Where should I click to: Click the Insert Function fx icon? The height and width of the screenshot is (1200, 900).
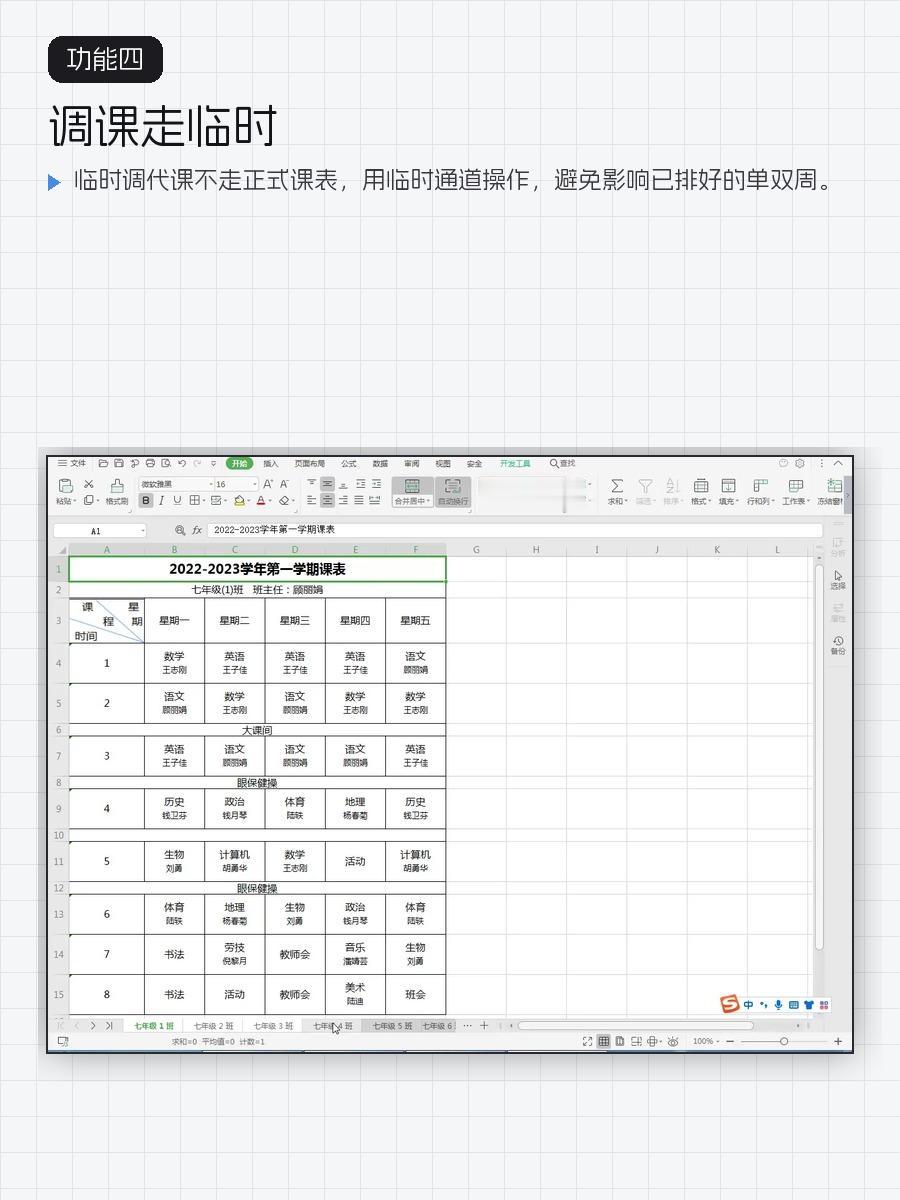pos(197,530)
